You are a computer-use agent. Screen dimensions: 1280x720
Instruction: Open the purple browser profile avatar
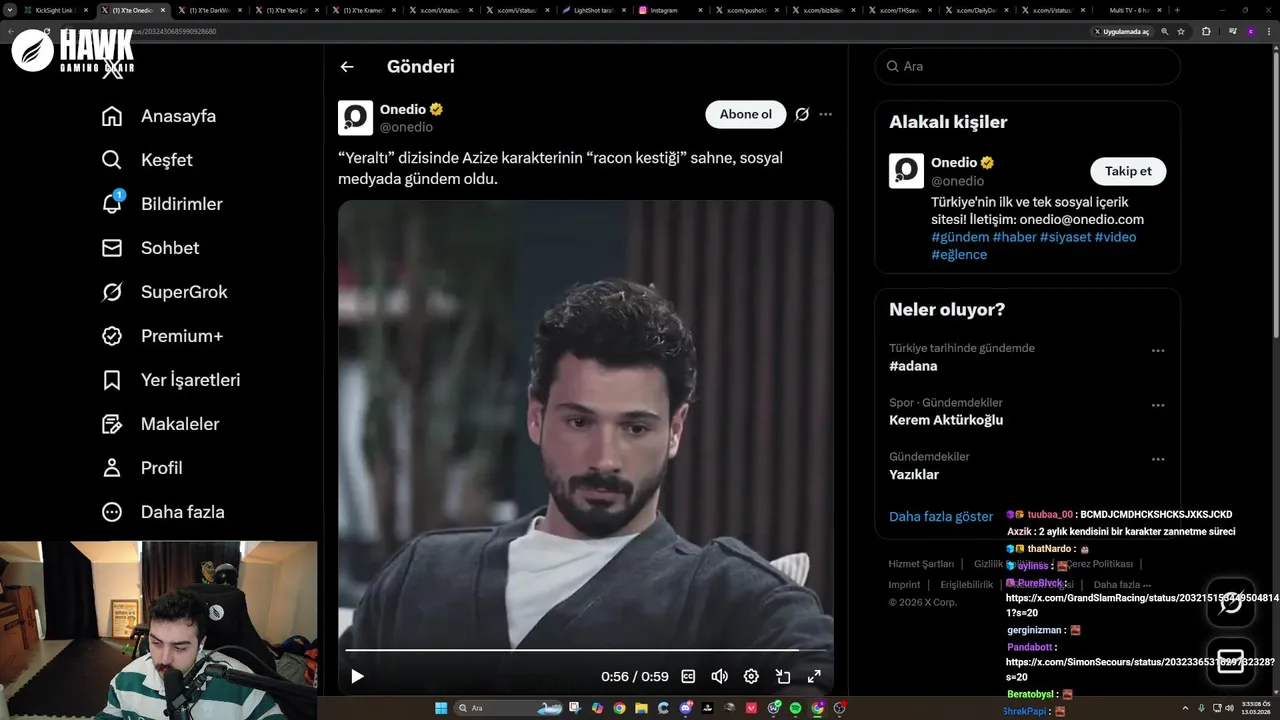[x=1250, y=32]
